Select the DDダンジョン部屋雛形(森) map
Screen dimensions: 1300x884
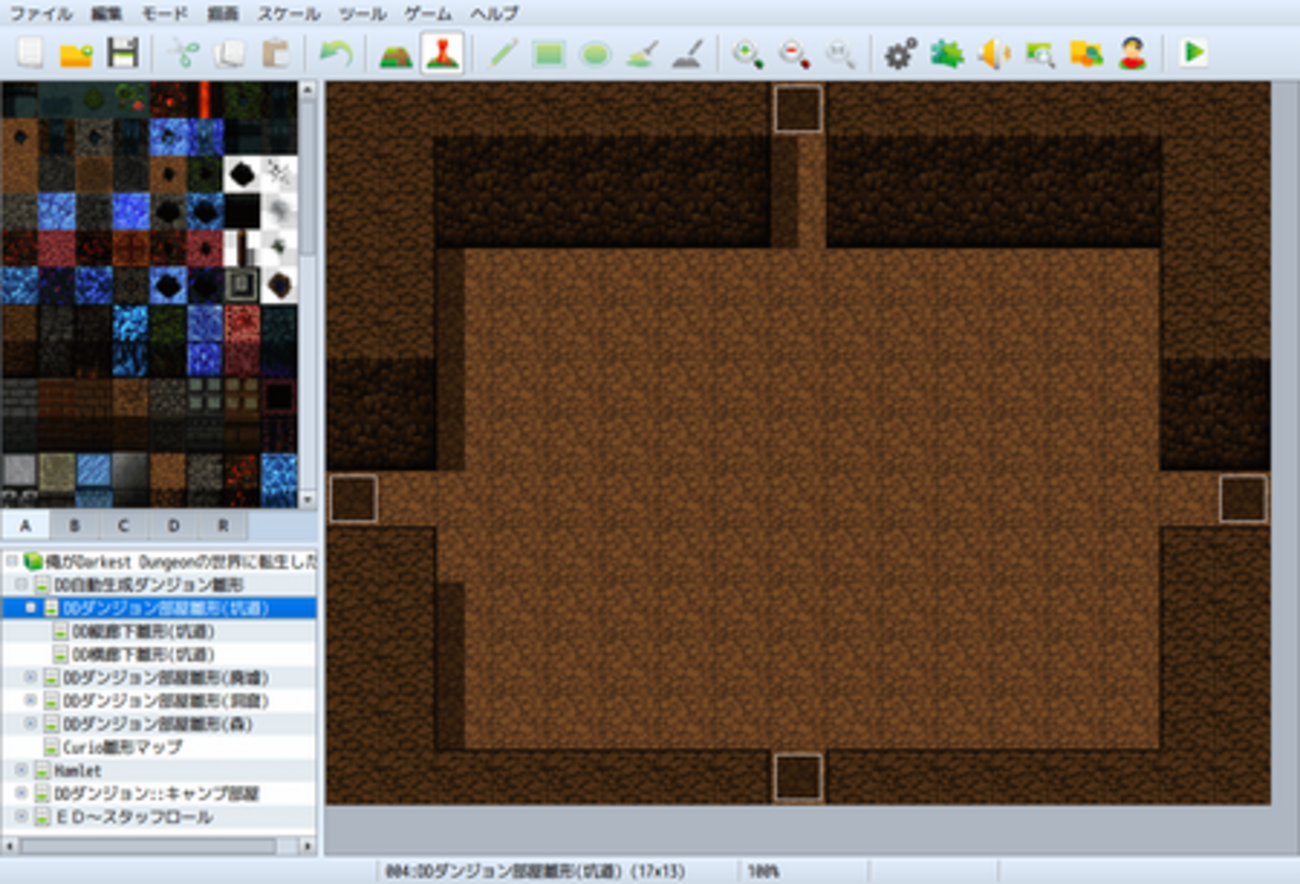[157, 724]
